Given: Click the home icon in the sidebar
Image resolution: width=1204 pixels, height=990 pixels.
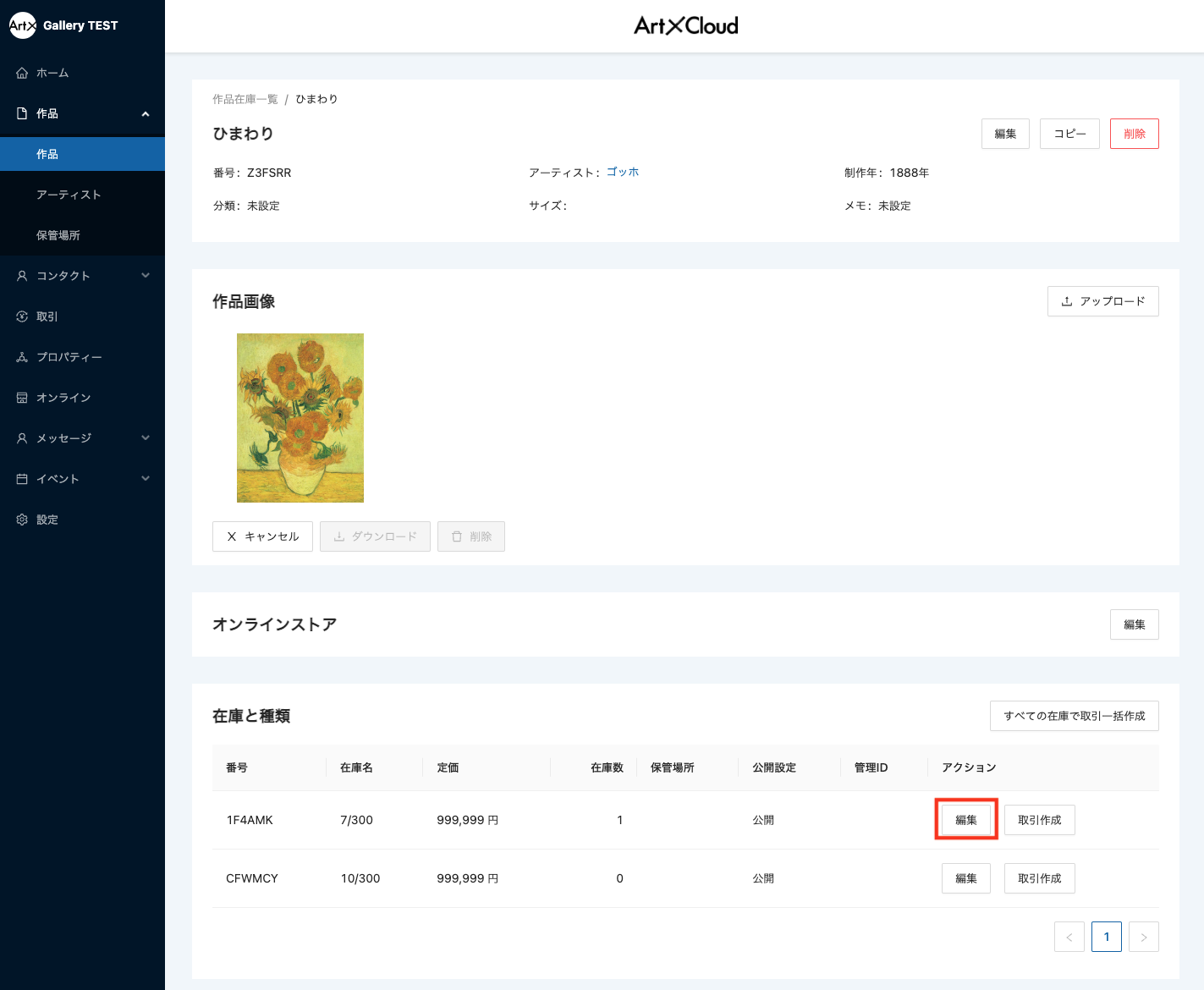Looking at the screenshot, I should (22, 73).
